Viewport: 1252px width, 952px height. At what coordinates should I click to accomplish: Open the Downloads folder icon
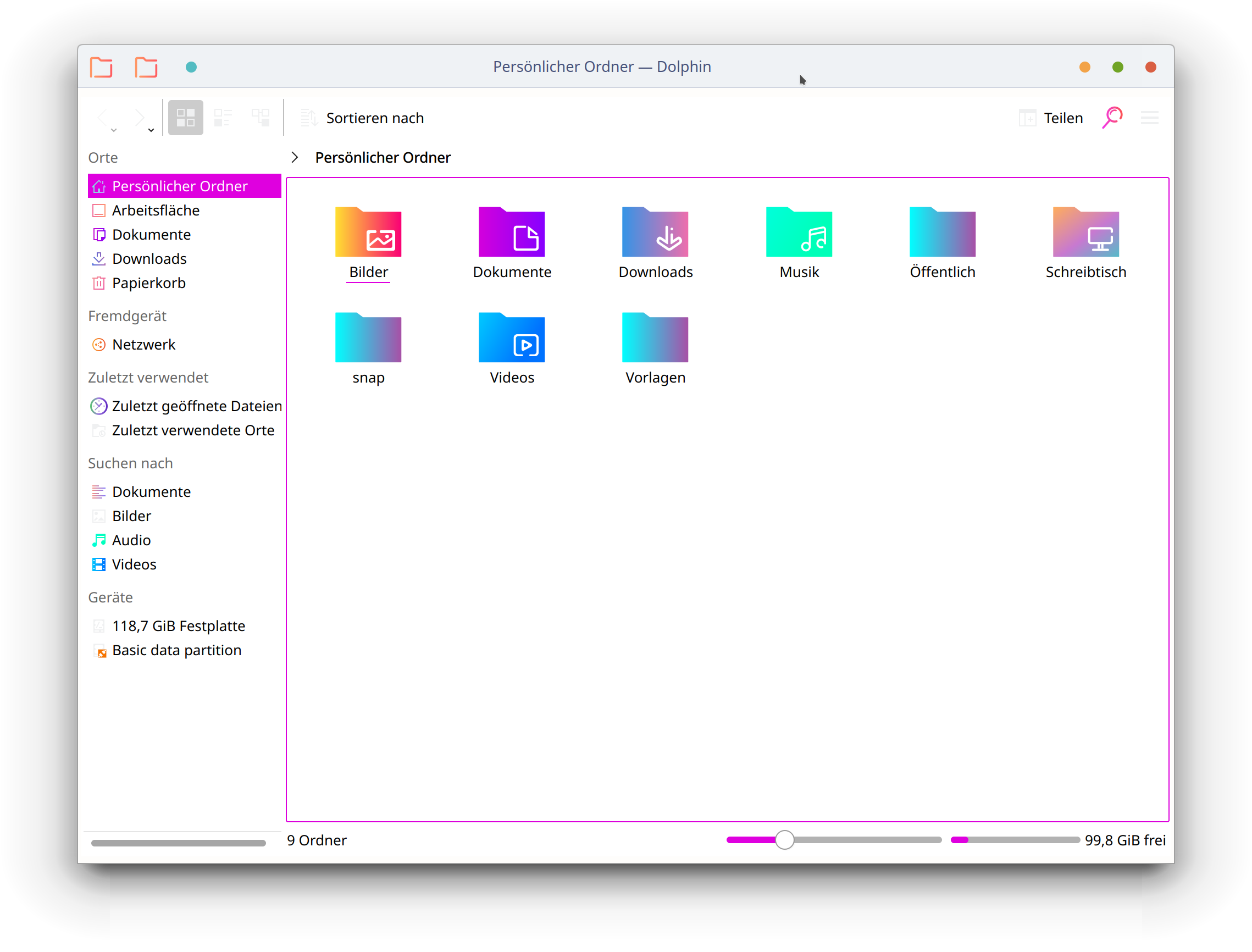(x=655, y=233)
